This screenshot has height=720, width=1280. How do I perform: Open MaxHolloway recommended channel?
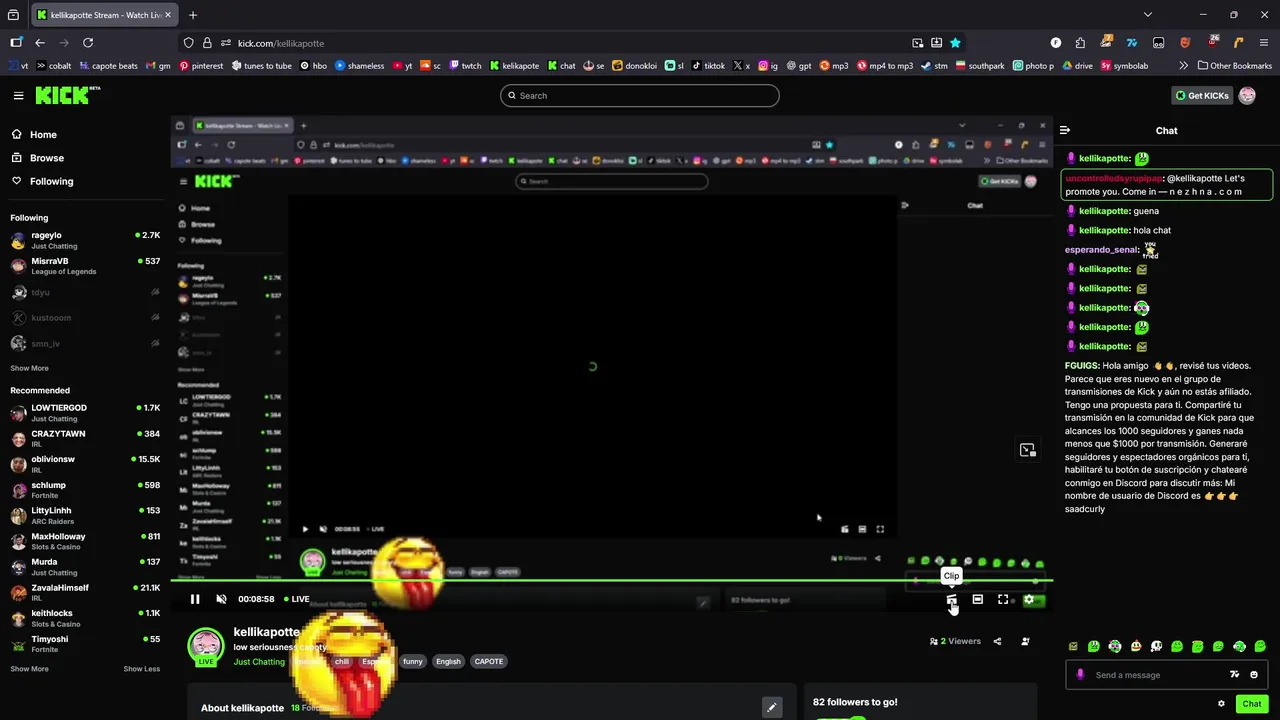pyautogui.click(x=85, y=541)
